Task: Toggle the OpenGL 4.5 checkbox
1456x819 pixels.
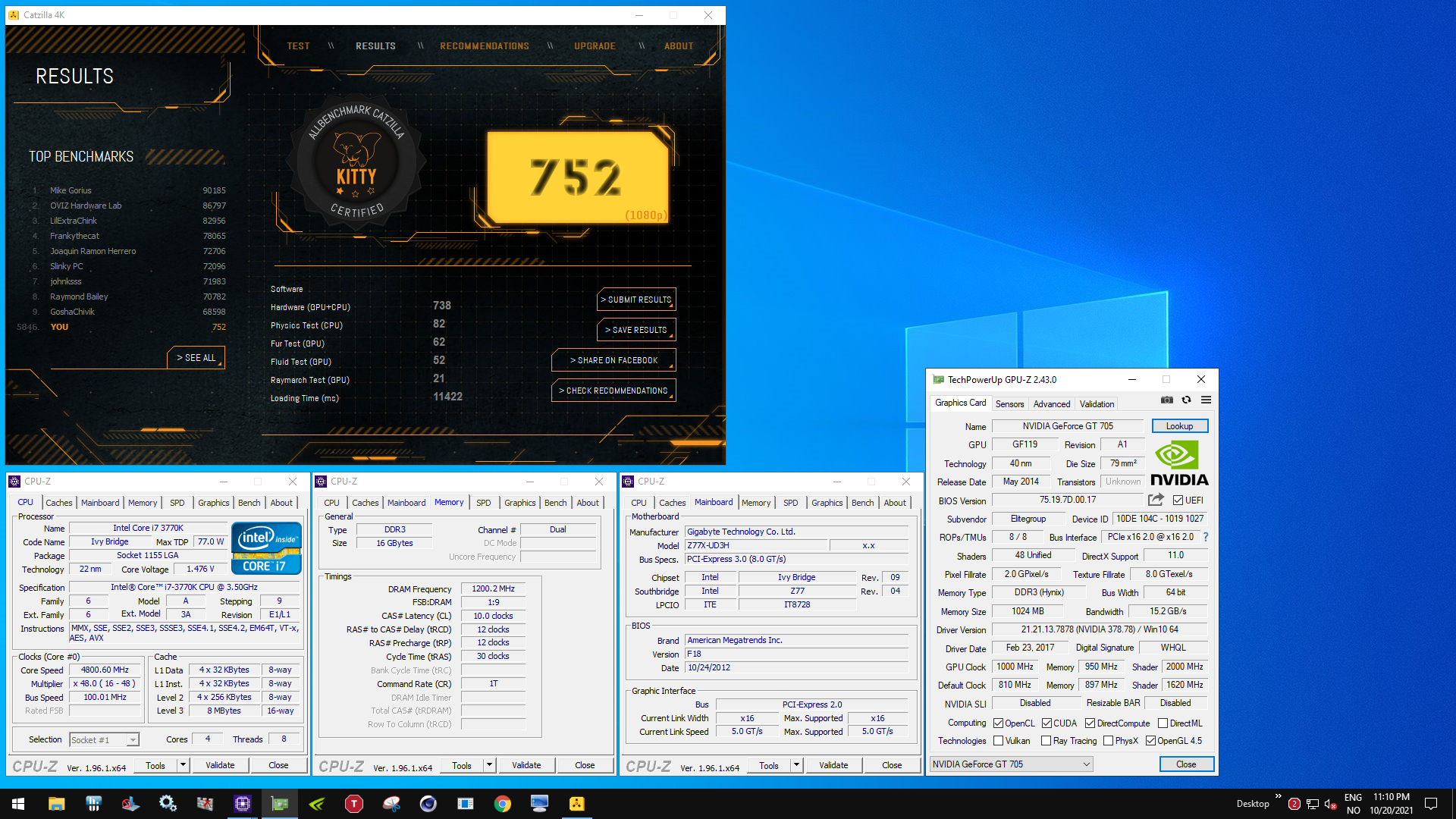Action: (x=1151, y=741)
